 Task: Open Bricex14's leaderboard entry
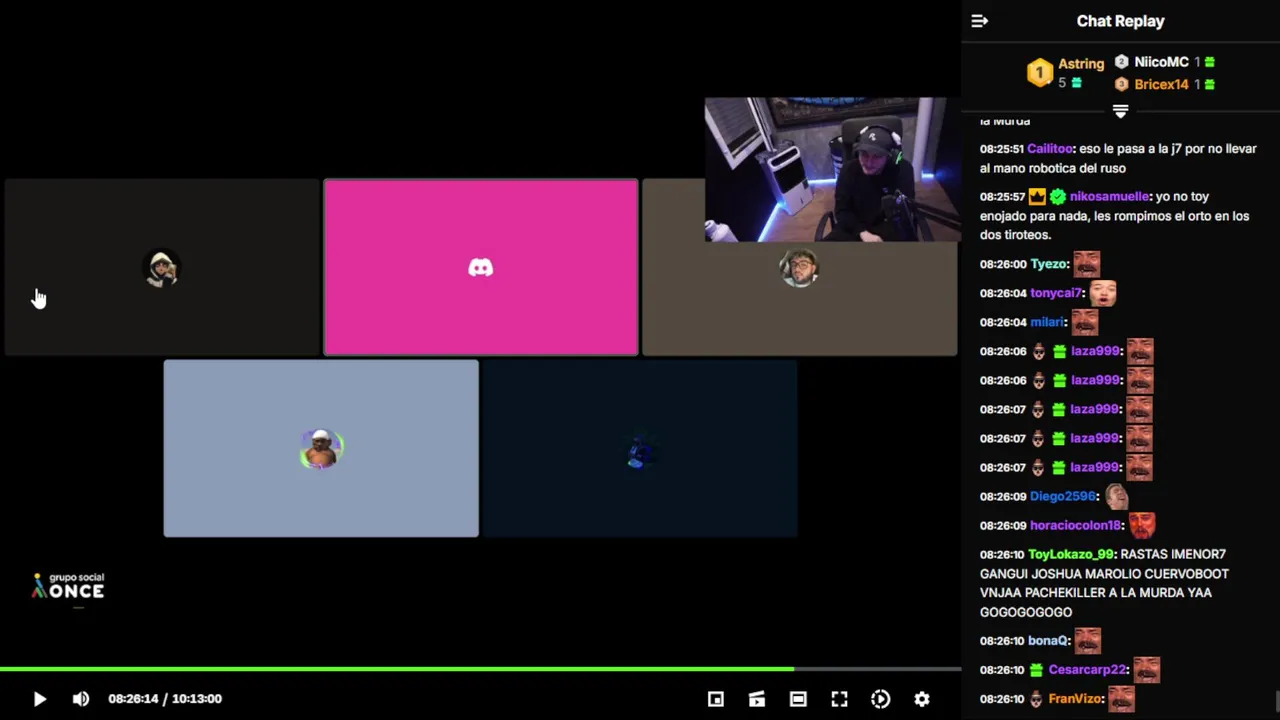click(x=1161, y=84)
